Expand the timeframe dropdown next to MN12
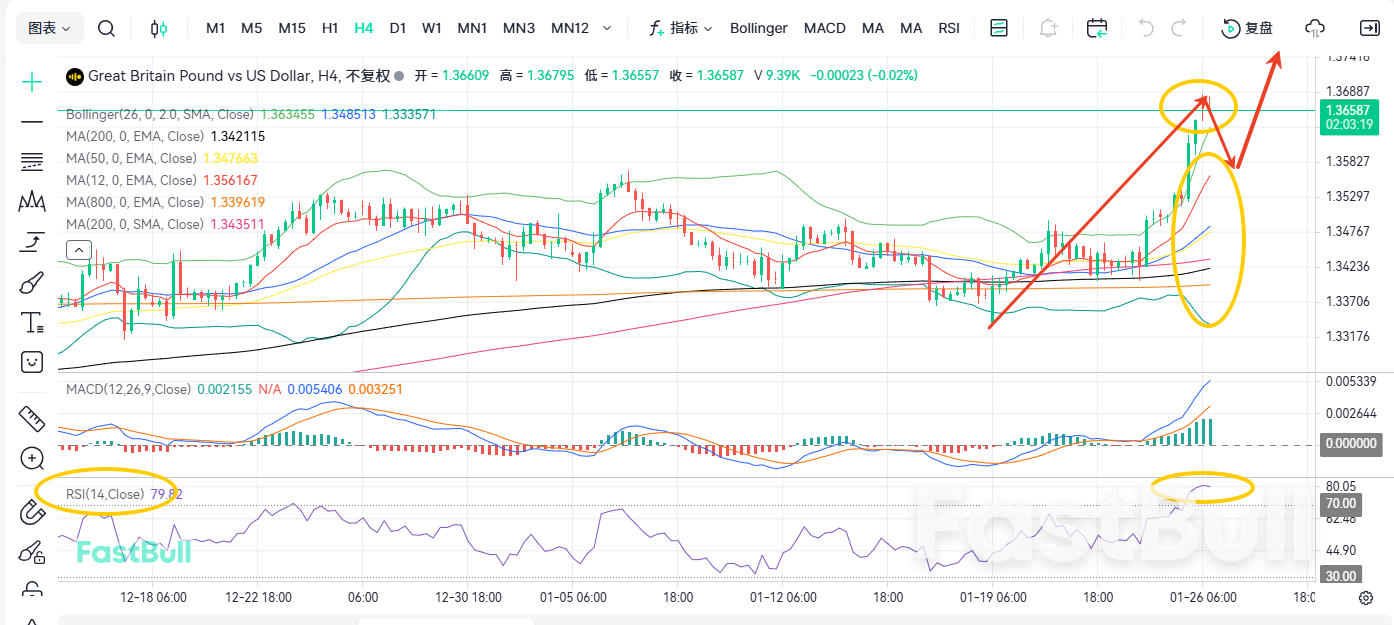1394x625 pixels. tap(606, 29)
